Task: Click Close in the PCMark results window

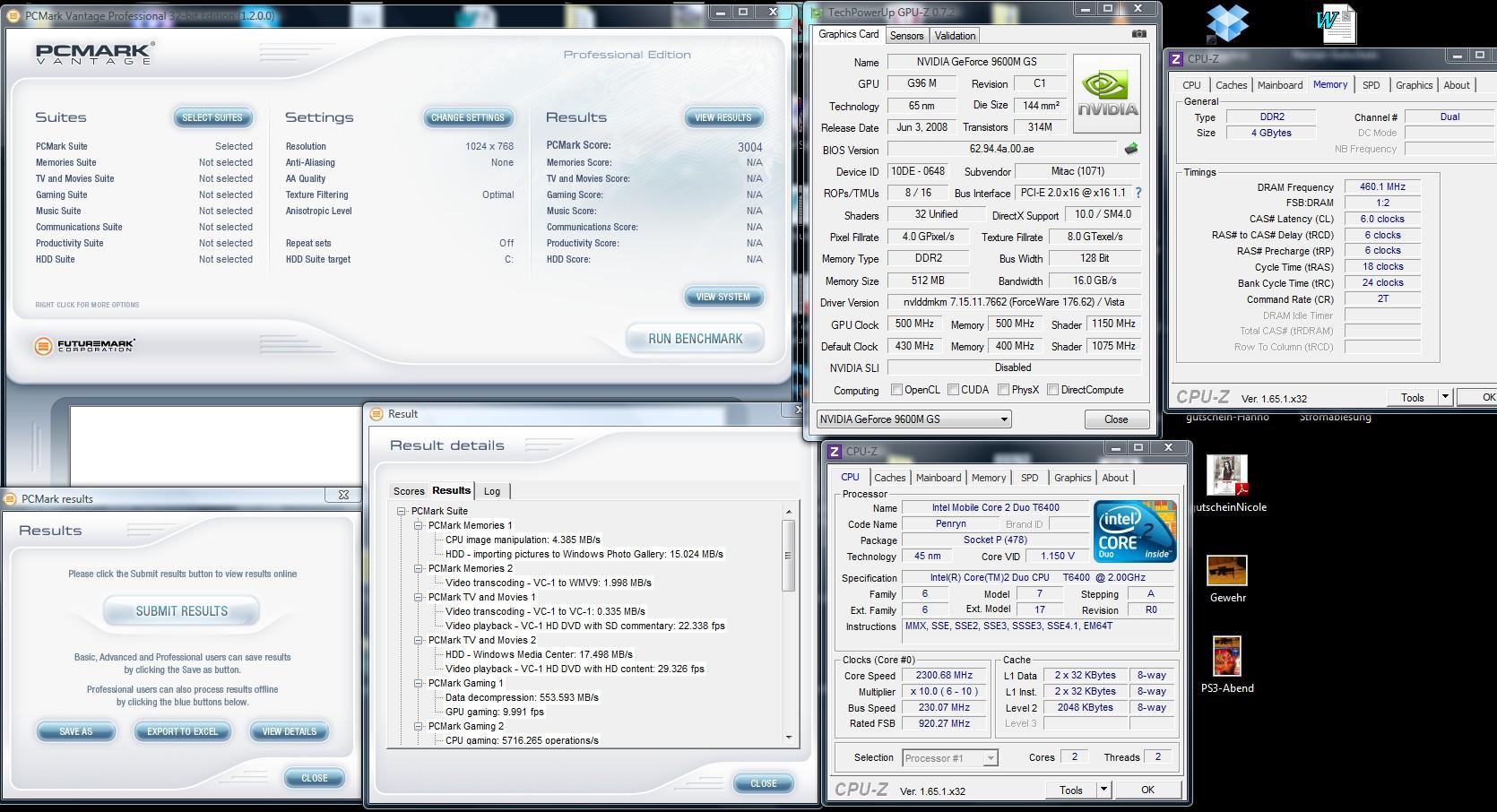Action: 314,778
